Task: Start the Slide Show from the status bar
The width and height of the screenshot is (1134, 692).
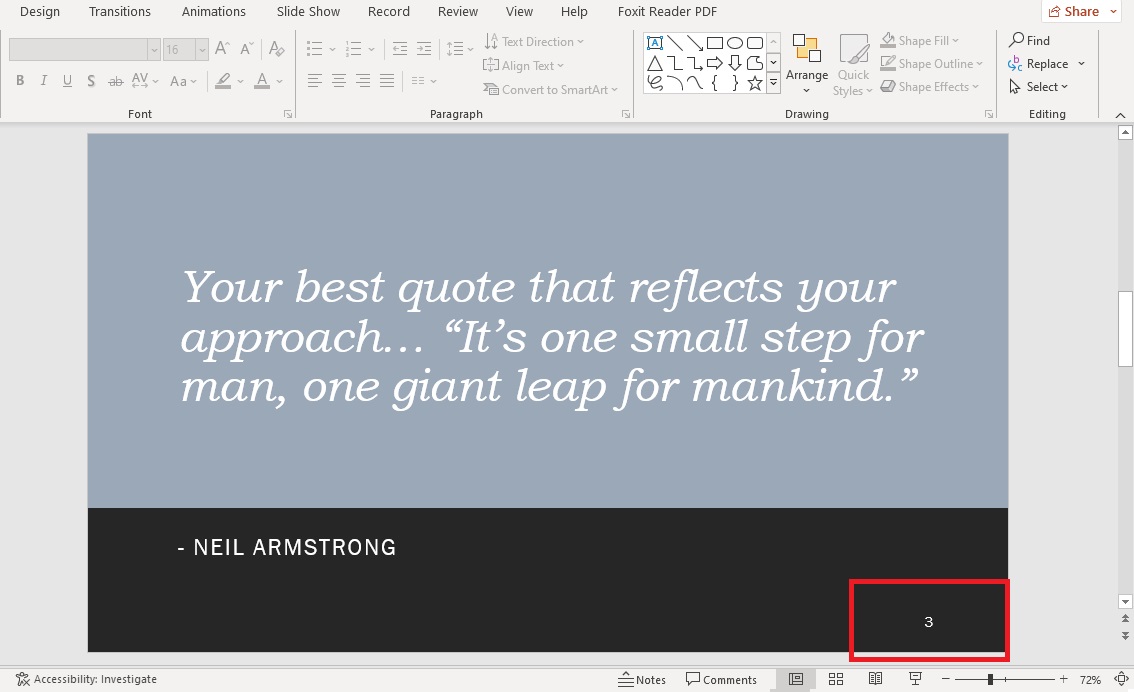Action: coord(915,679)
